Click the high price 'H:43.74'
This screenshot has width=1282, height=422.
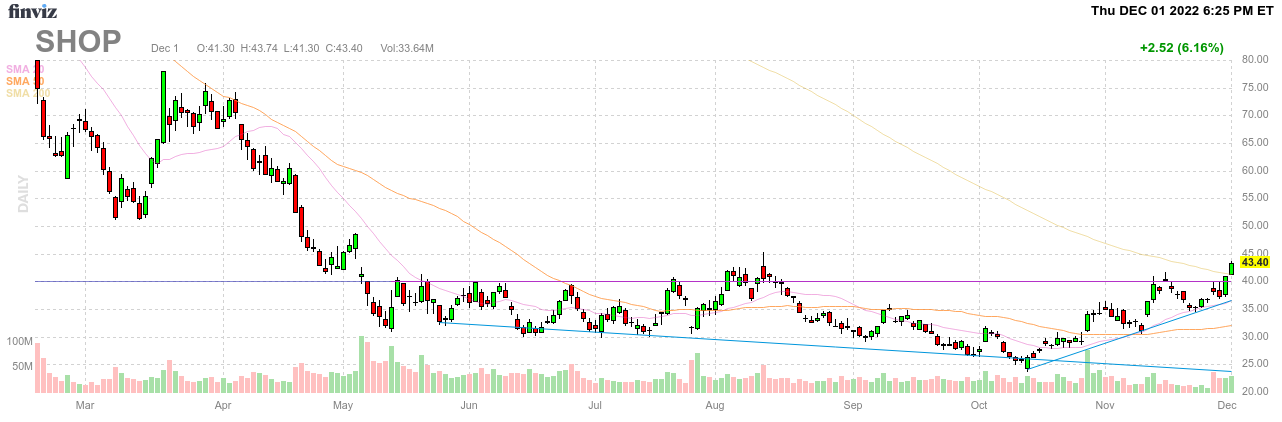point(259,48)
